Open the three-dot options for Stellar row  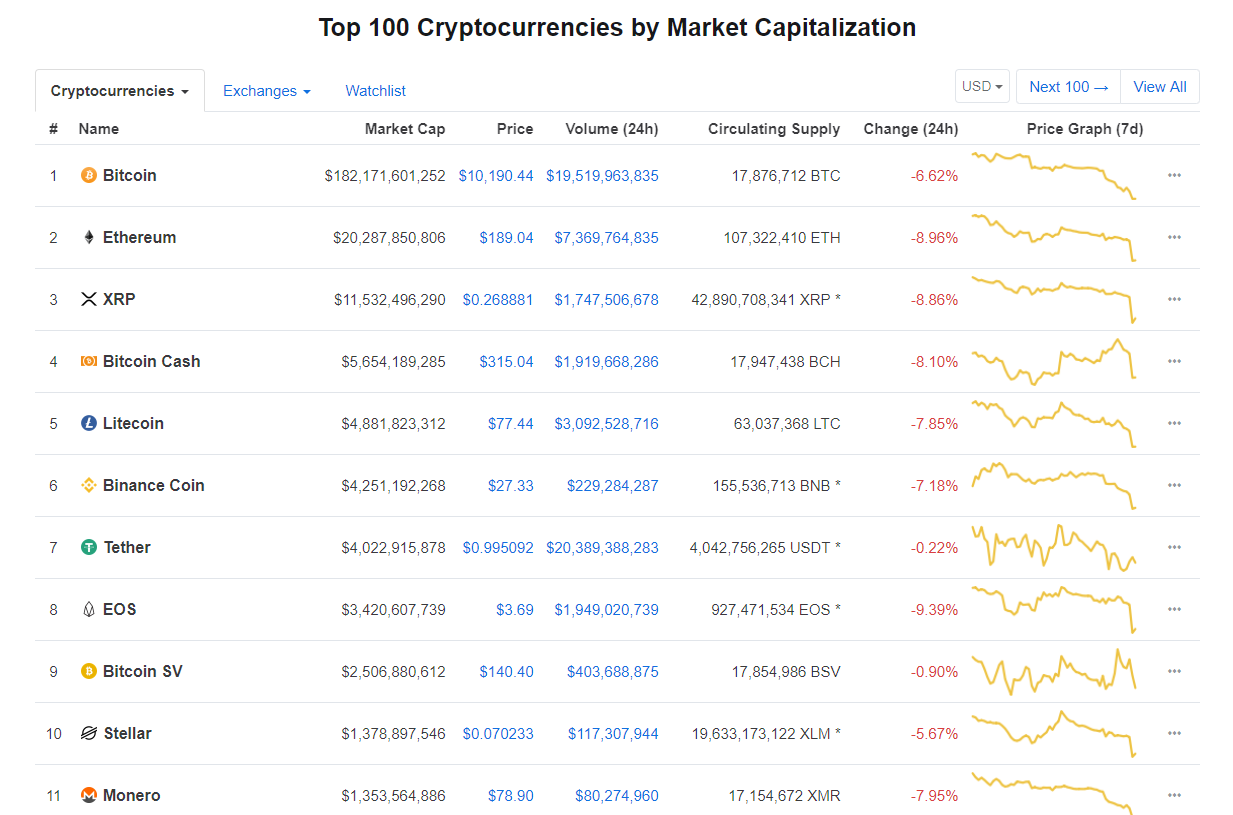1174,733
